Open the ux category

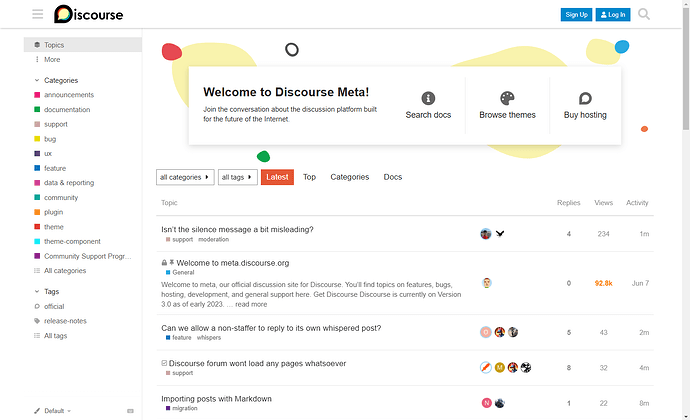click(48, 154)
